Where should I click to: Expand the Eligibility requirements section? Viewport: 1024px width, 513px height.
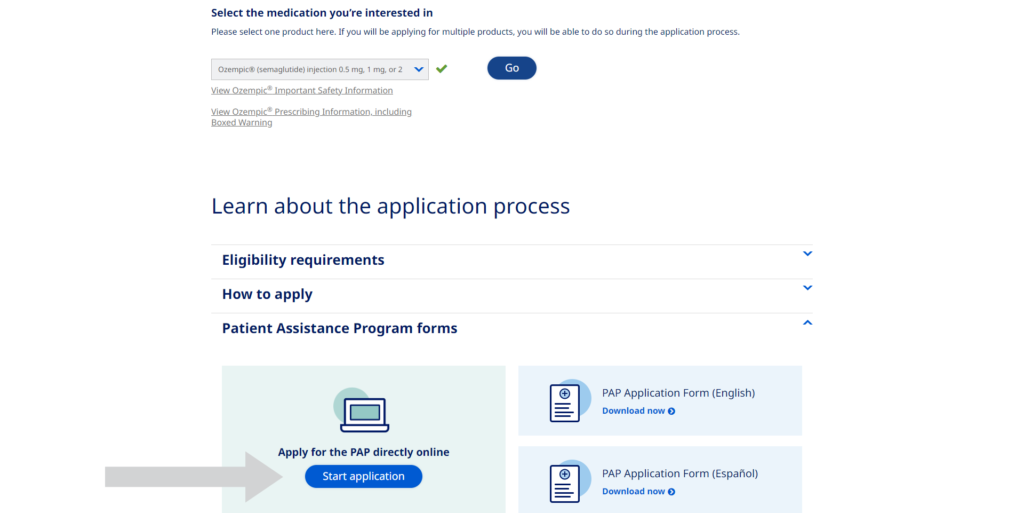click(x=512, y=260)
